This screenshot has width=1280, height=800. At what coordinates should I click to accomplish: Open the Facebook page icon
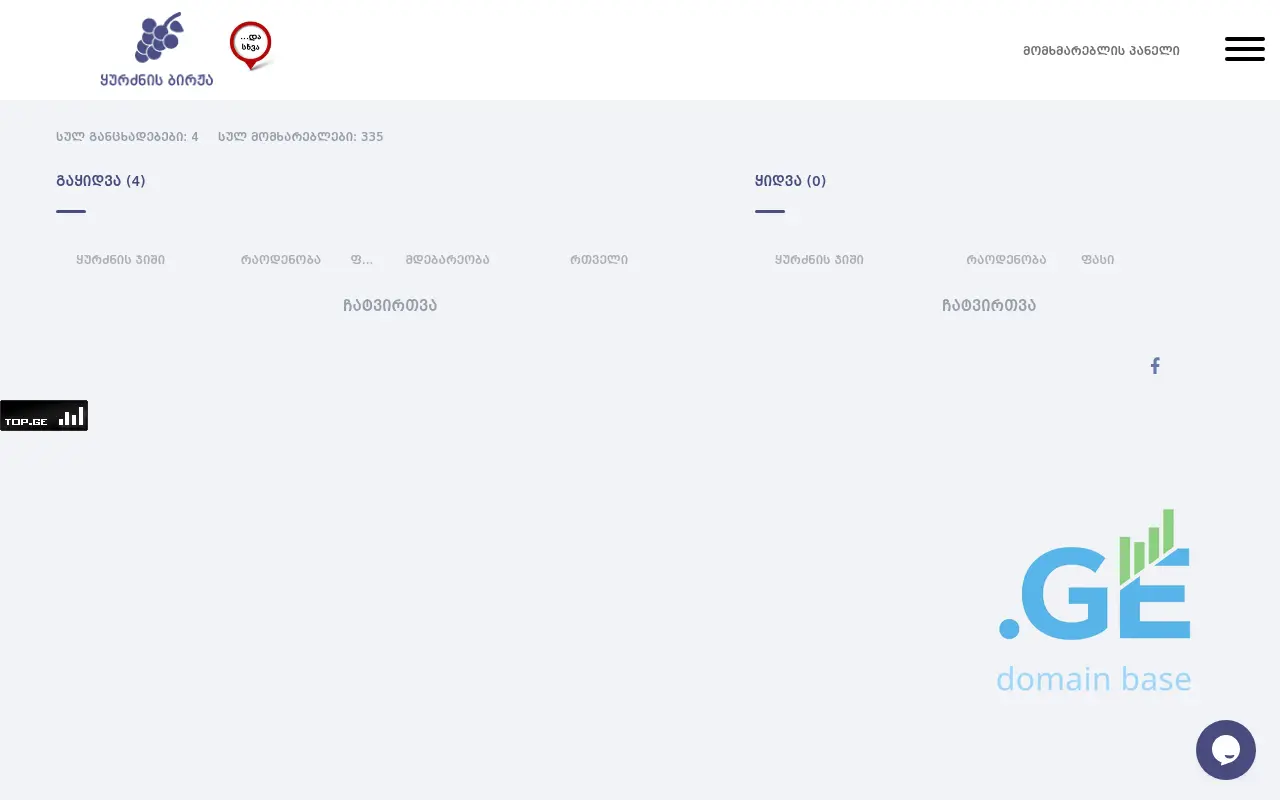[x=1155, y=366]
